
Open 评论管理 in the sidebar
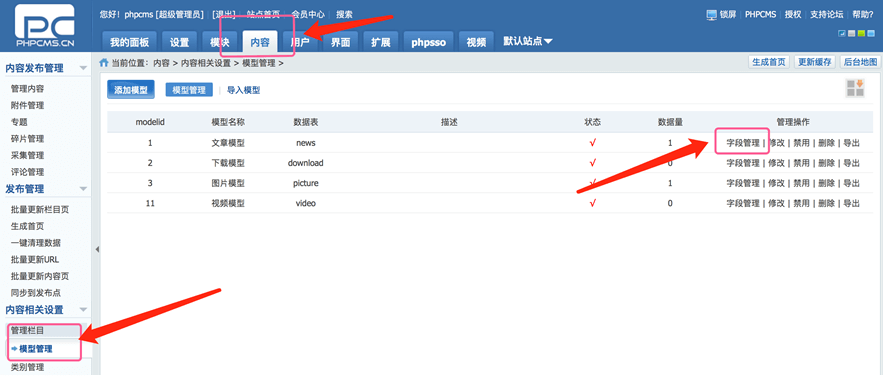pos(28,172)
